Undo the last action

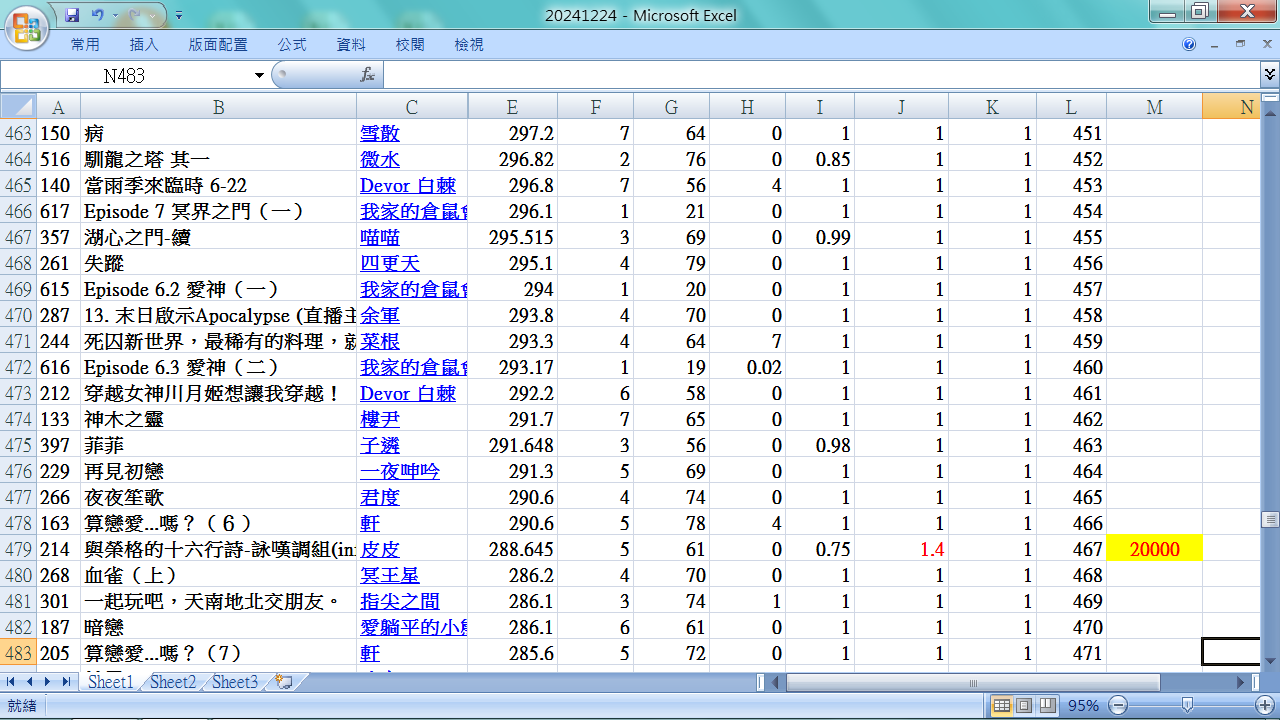pyautogui.click(x=97, y=15)
